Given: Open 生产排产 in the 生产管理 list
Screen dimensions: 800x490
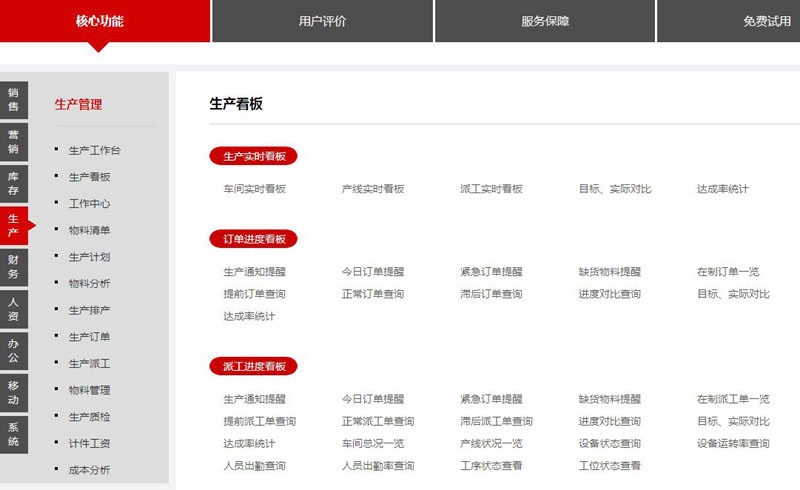Looking at the screenshot, I should click(x=89, y=310).
